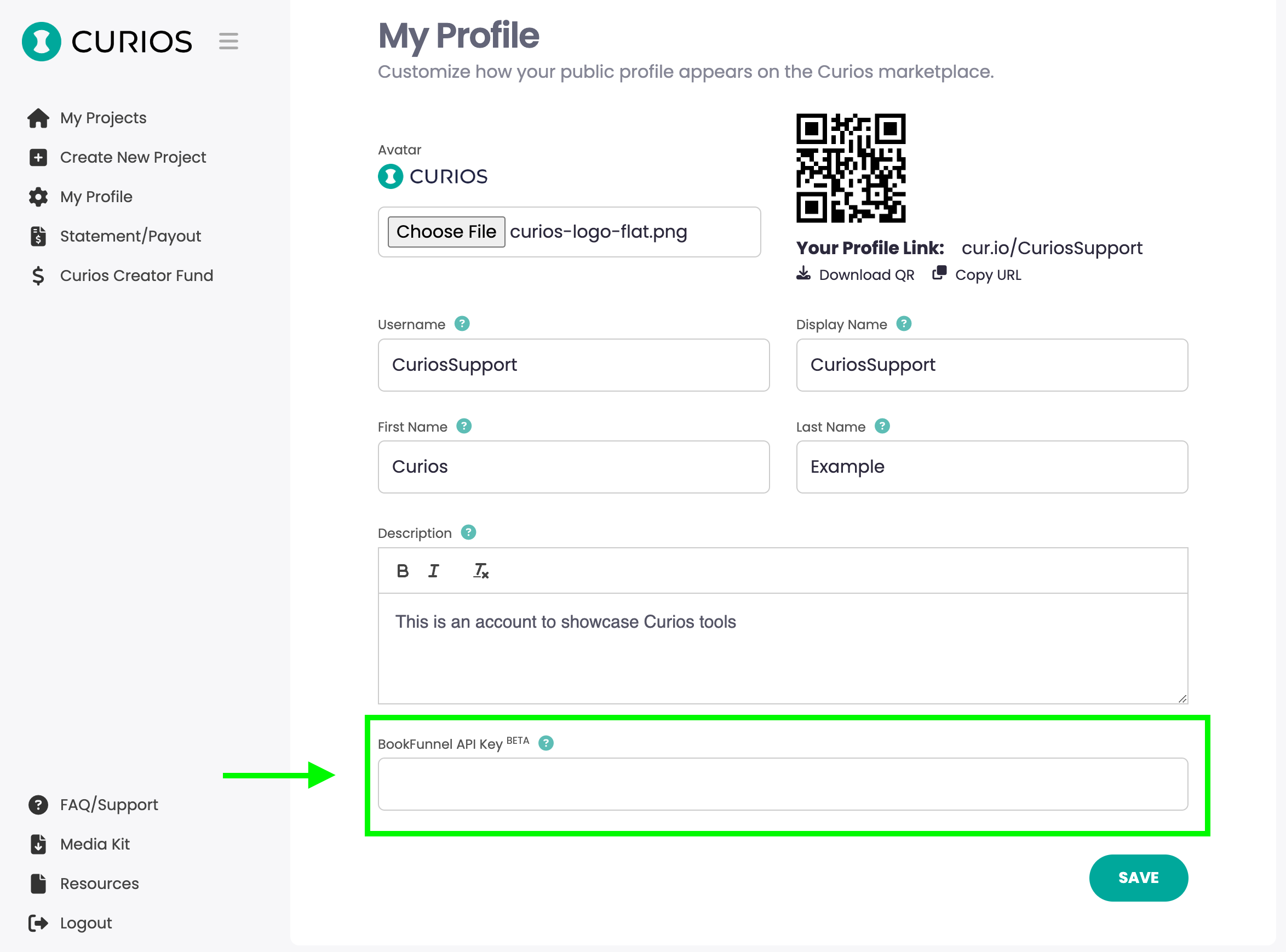
Task: Open Curios Creator Fund page
Action: tap(136, 276)
